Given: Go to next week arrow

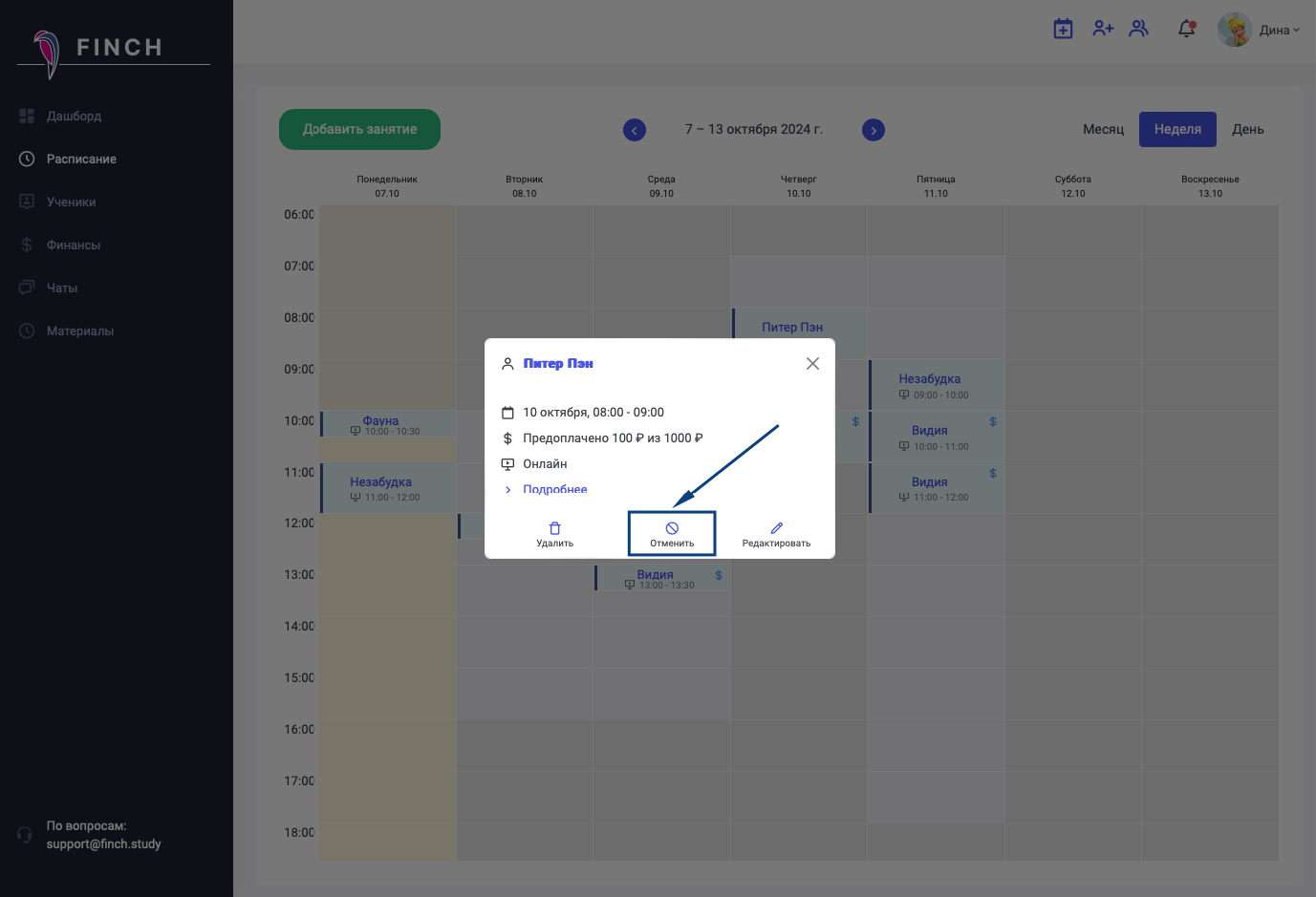Looking at the screenshot, I should (x=874, y=130).
